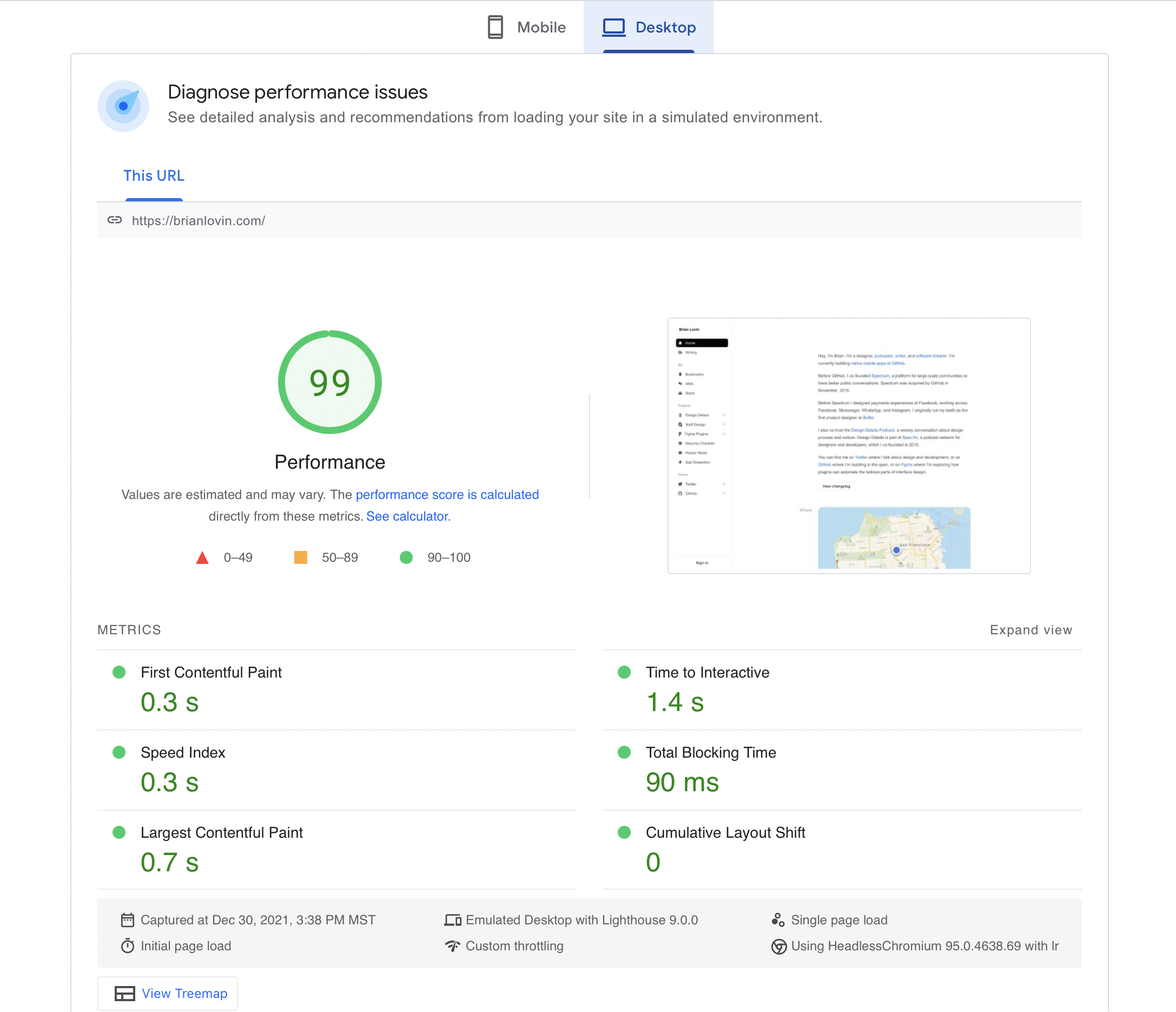Click the Lighthouse compass icon
Image resolution: width=1176 pixels, height=1012 pixels.
tap(123, 106)
